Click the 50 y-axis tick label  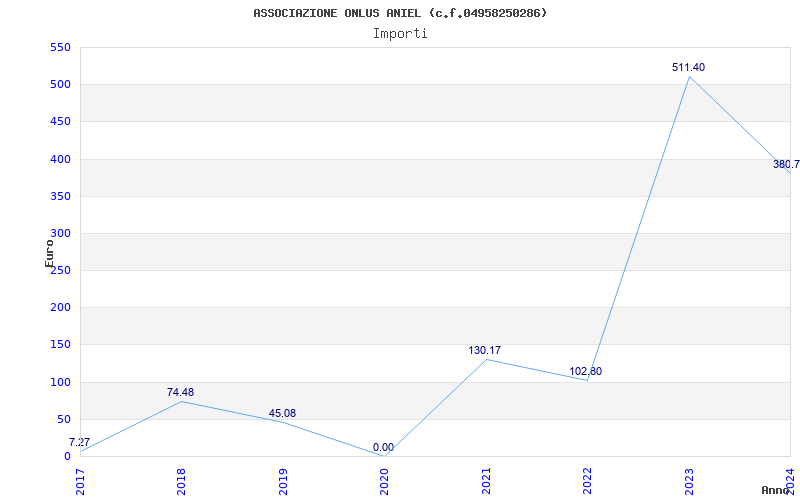click(63, 419)
